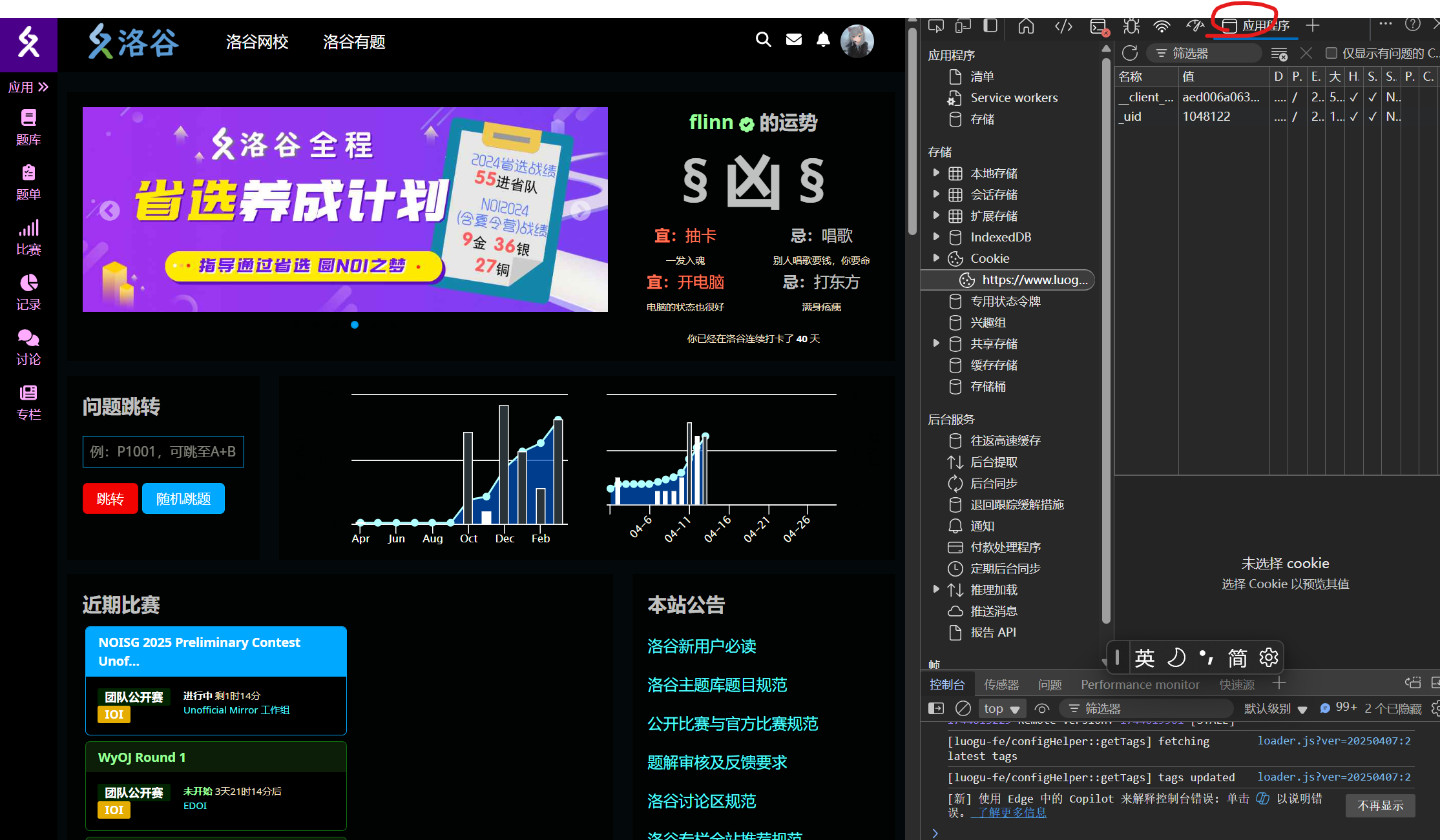This screenshot has width=1440, height=840.
Task: Open the 通知 notifications item
Action: coord(982,526)
